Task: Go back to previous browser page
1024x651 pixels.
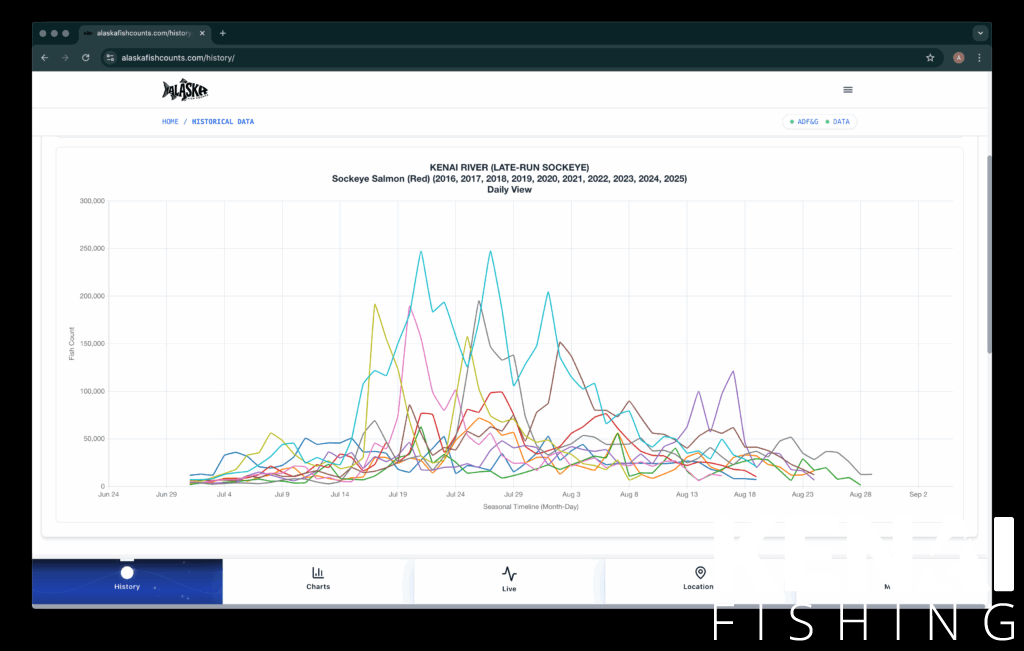Action: [44, 58]
